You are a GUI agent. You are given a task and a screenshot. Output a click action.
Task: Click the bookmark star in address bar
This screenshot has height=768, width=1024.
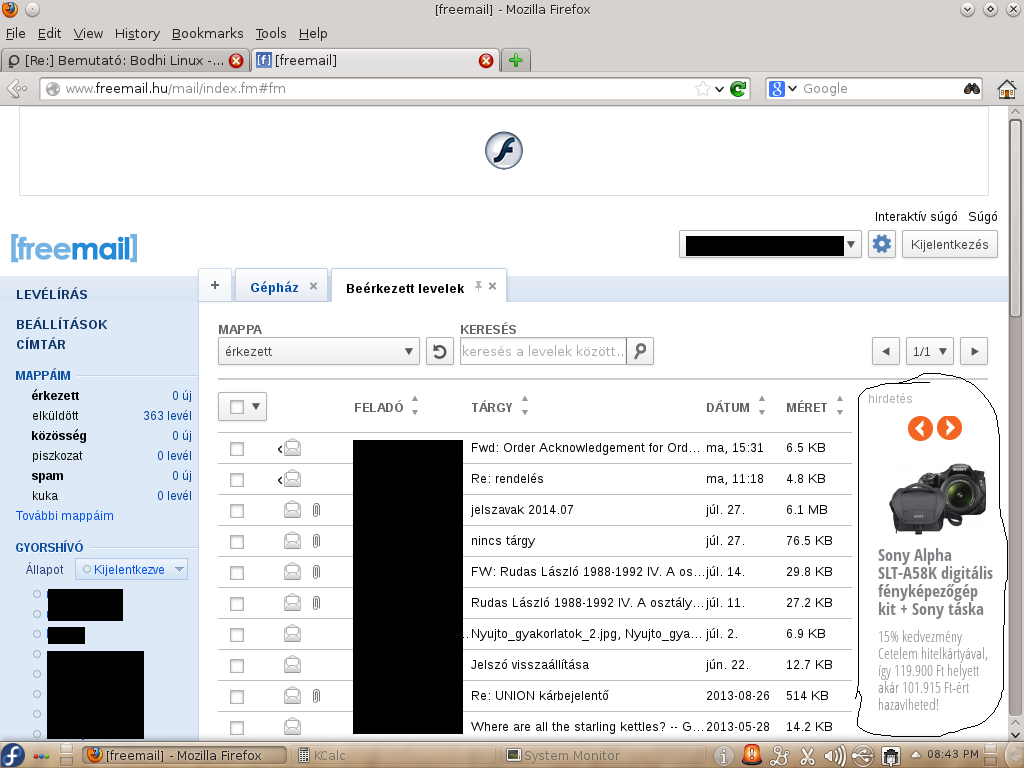point(703,89)
